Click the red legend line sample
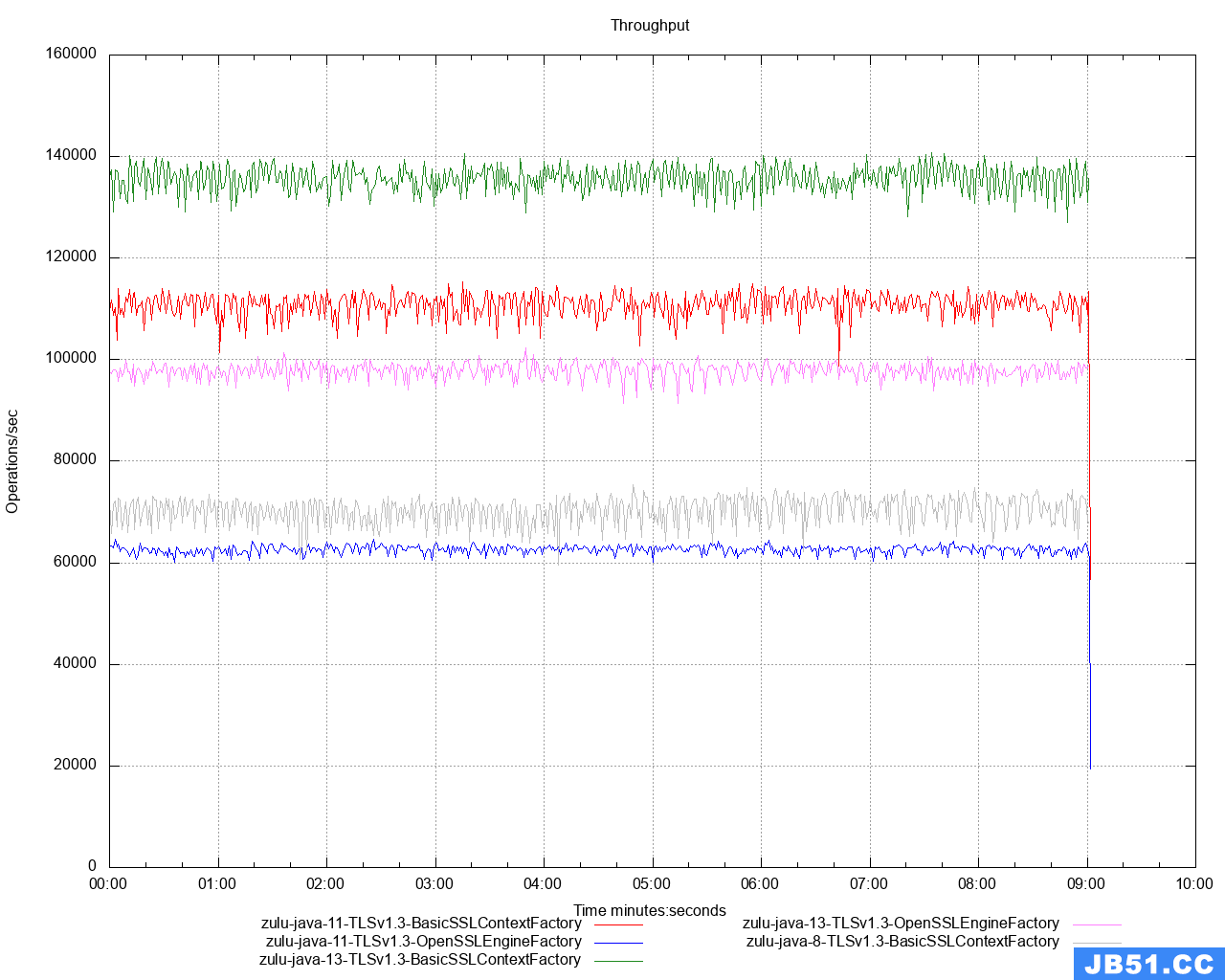 pos(618,924)
